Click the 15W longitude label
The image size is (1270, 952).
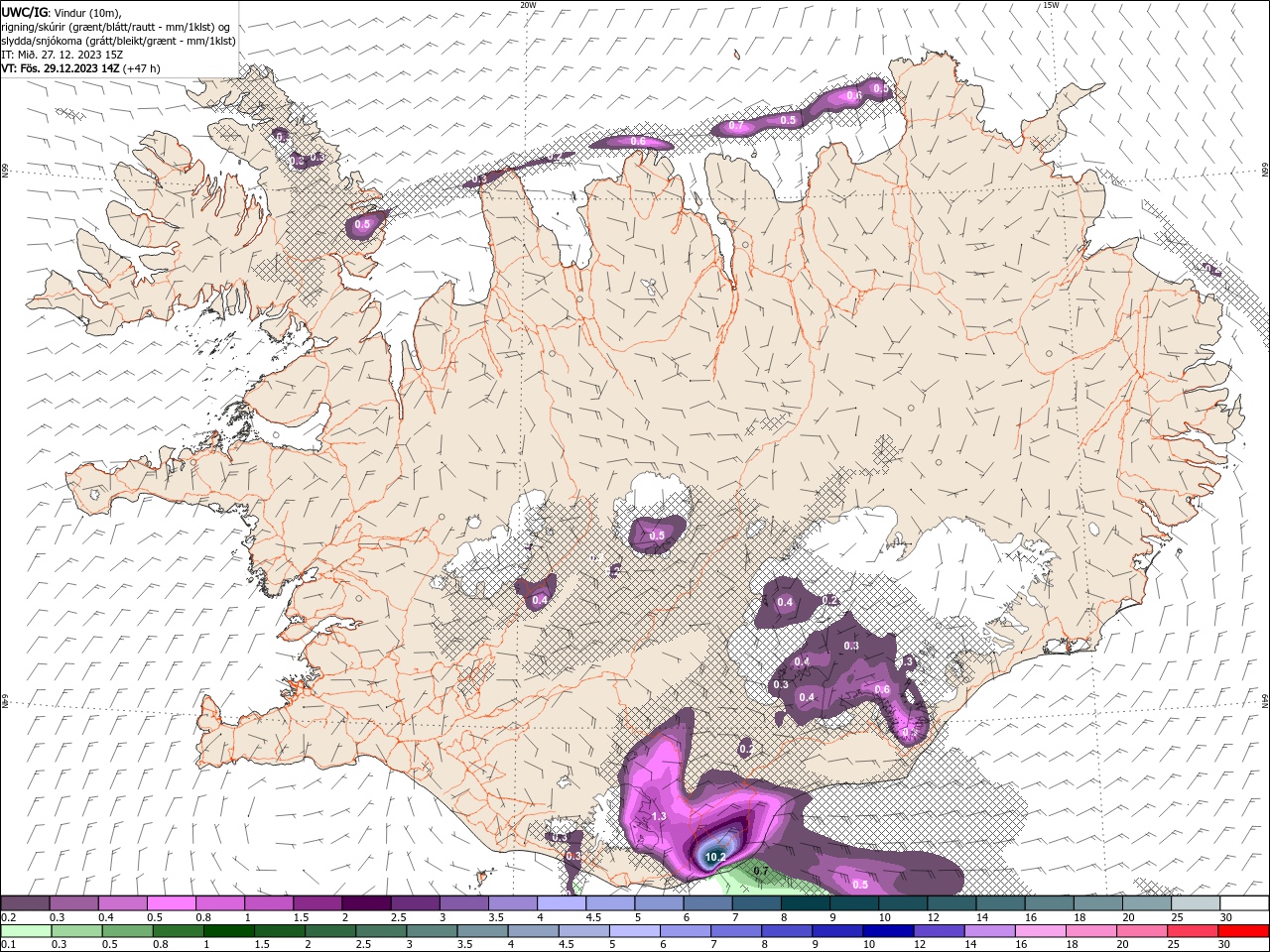click(x=1051, y=5)
